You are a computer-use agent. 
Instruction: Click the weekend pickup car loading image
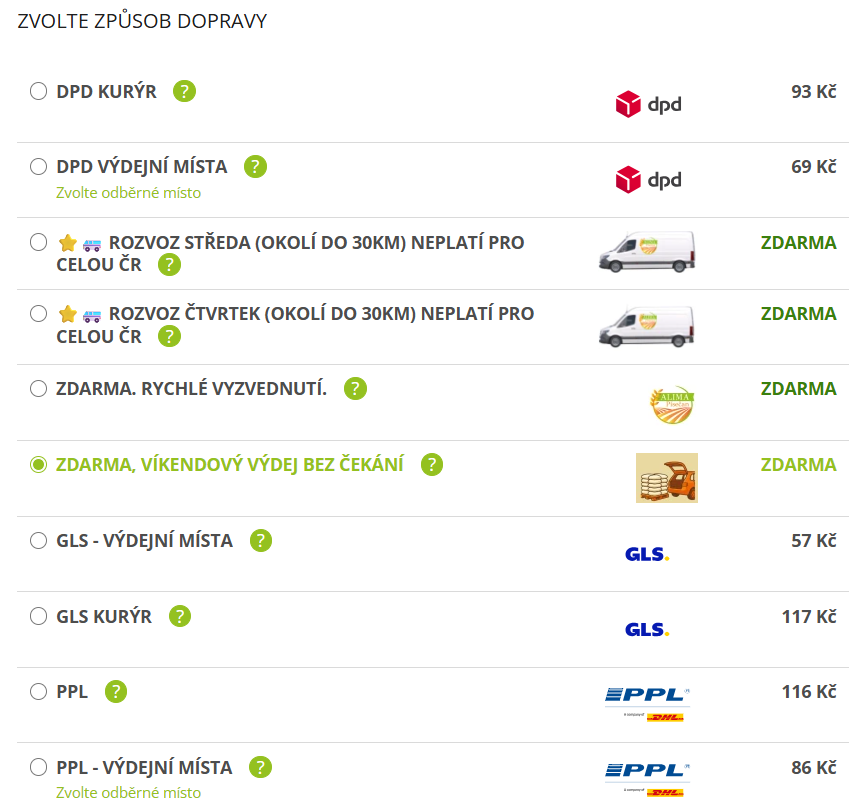click(x=667, y=478)
